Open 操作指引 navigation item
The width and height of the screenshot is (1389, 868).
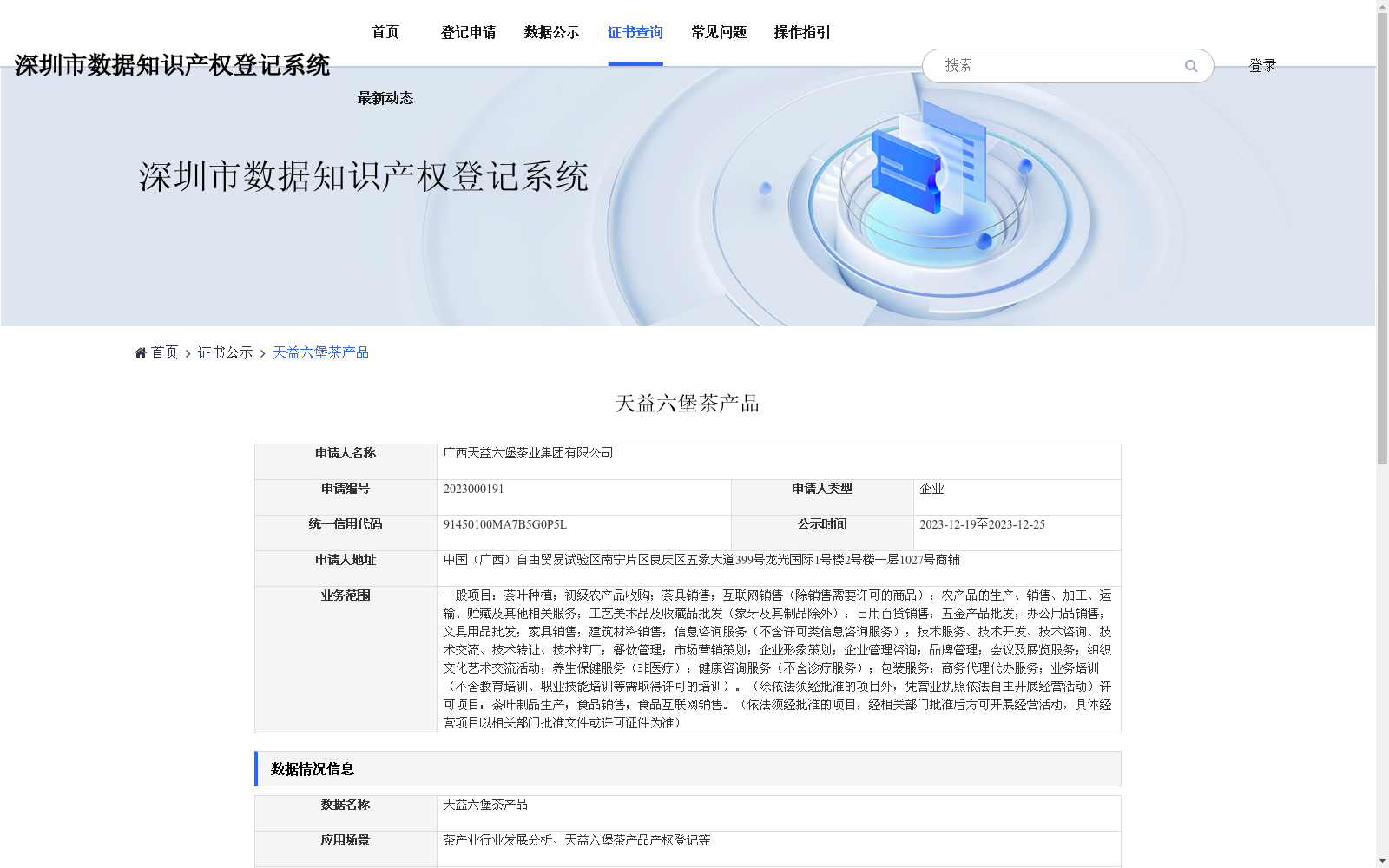click(802, 32)
